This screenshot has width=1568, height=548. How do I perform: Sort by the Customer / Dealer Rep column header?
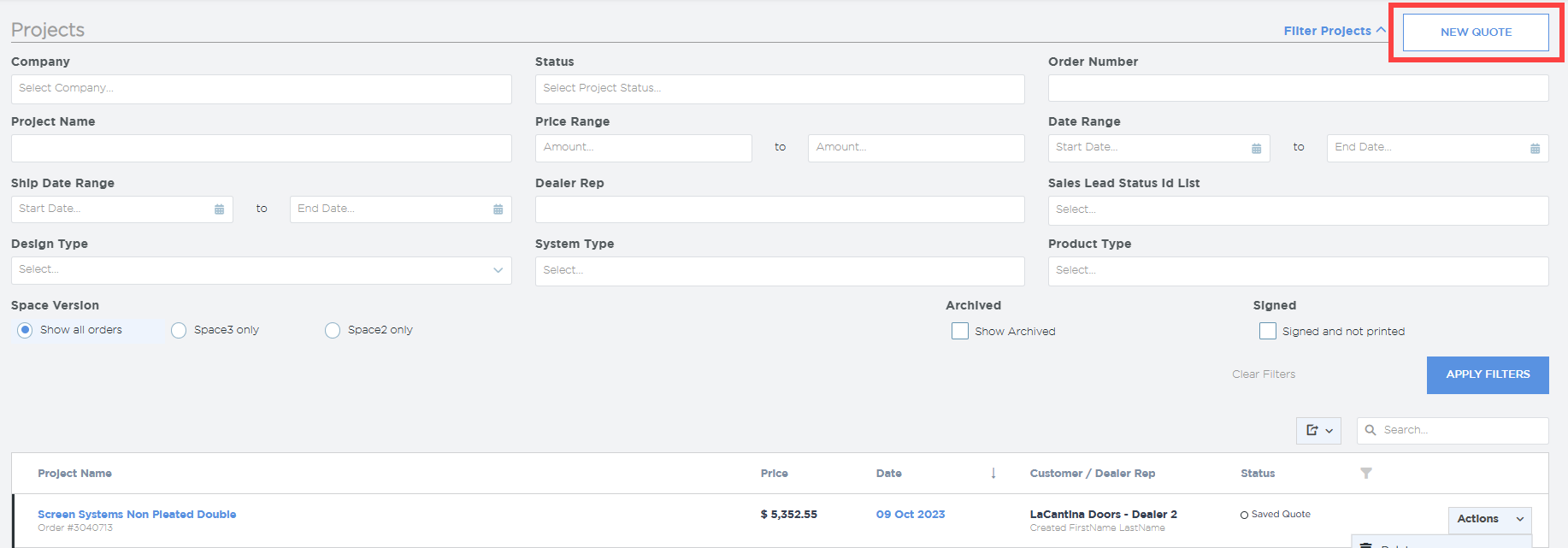pyautogui.click(x=1093, y=474)
